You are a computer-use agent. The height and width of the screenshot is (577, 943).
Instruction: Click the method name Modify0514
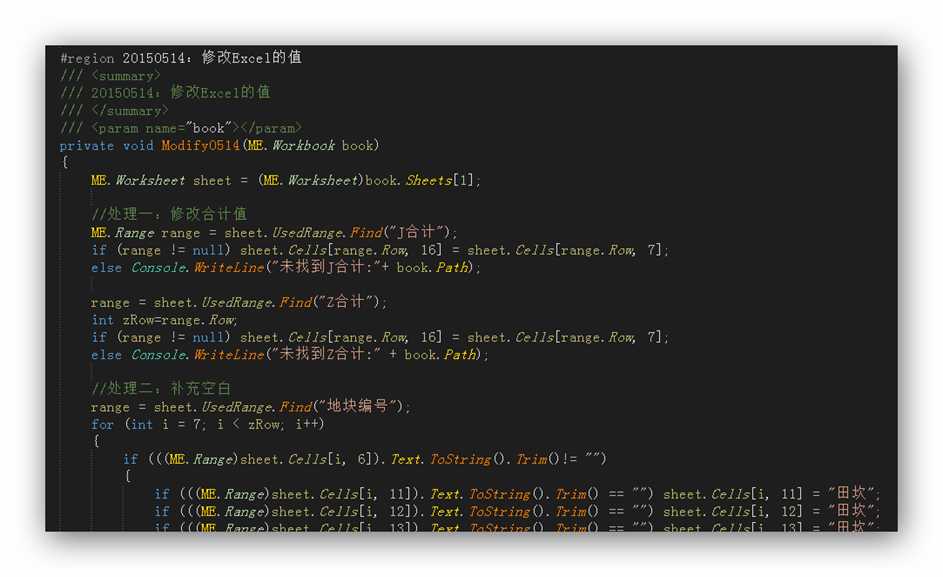pyautogui.click(x=200, y=146)
